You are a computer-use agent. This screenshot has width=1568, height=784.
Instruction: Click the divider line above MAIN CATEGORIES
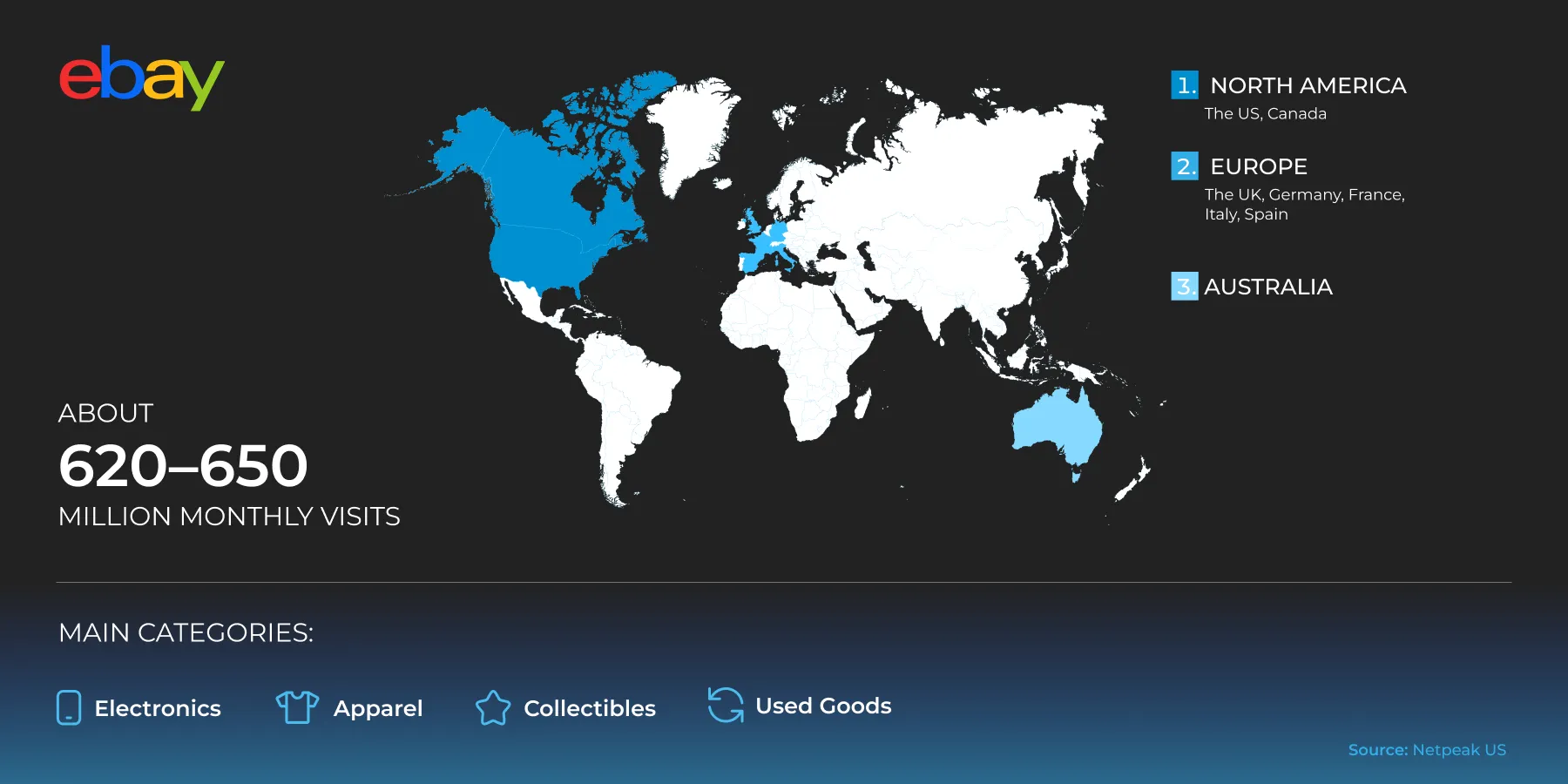[784, 582]
